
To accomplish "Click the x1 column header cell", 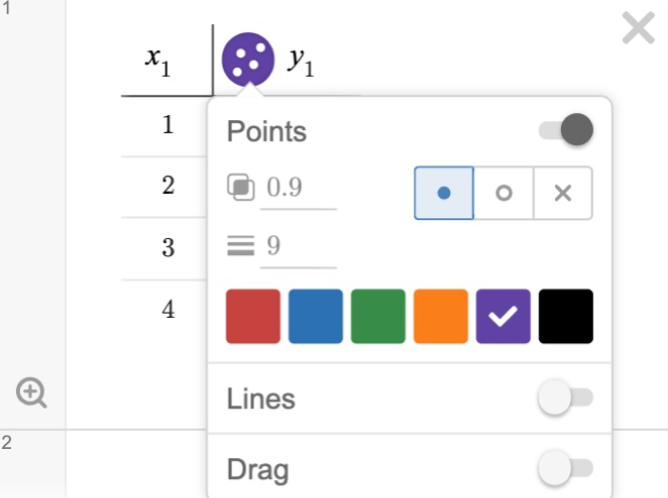I will [x=160, y=62].
